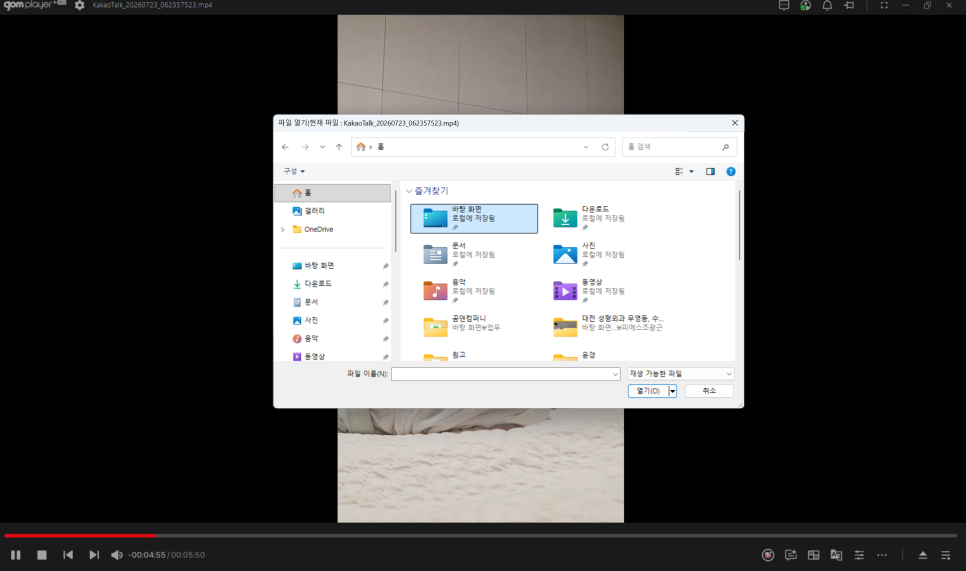
Task: Pause the video playback
Action: [16, 555]
